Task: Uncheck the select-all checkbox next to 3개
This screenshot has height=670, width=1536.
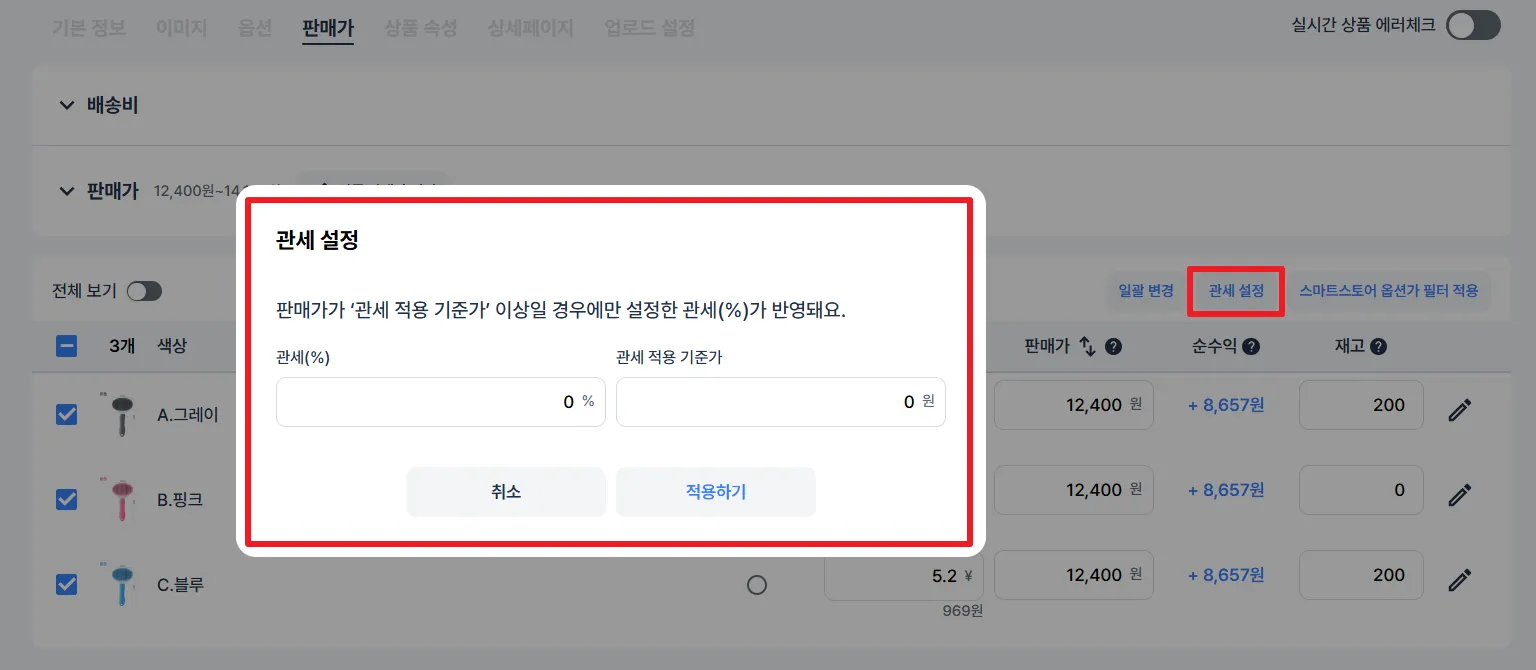Action: tap(67, 347)
